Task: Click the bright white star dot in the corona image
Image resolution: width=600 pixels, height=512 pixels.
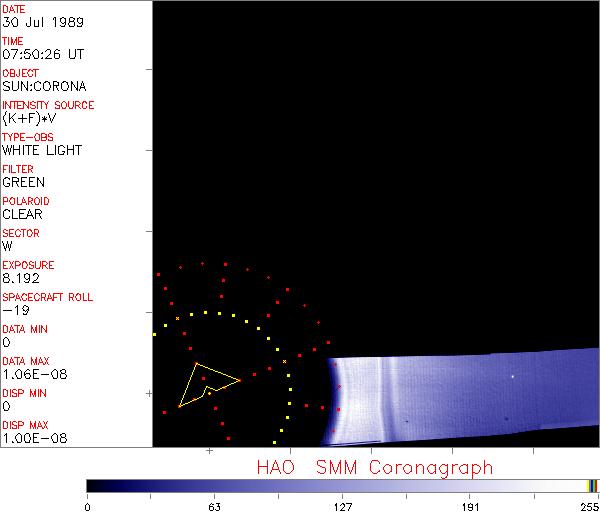Action: click(513, 376)
